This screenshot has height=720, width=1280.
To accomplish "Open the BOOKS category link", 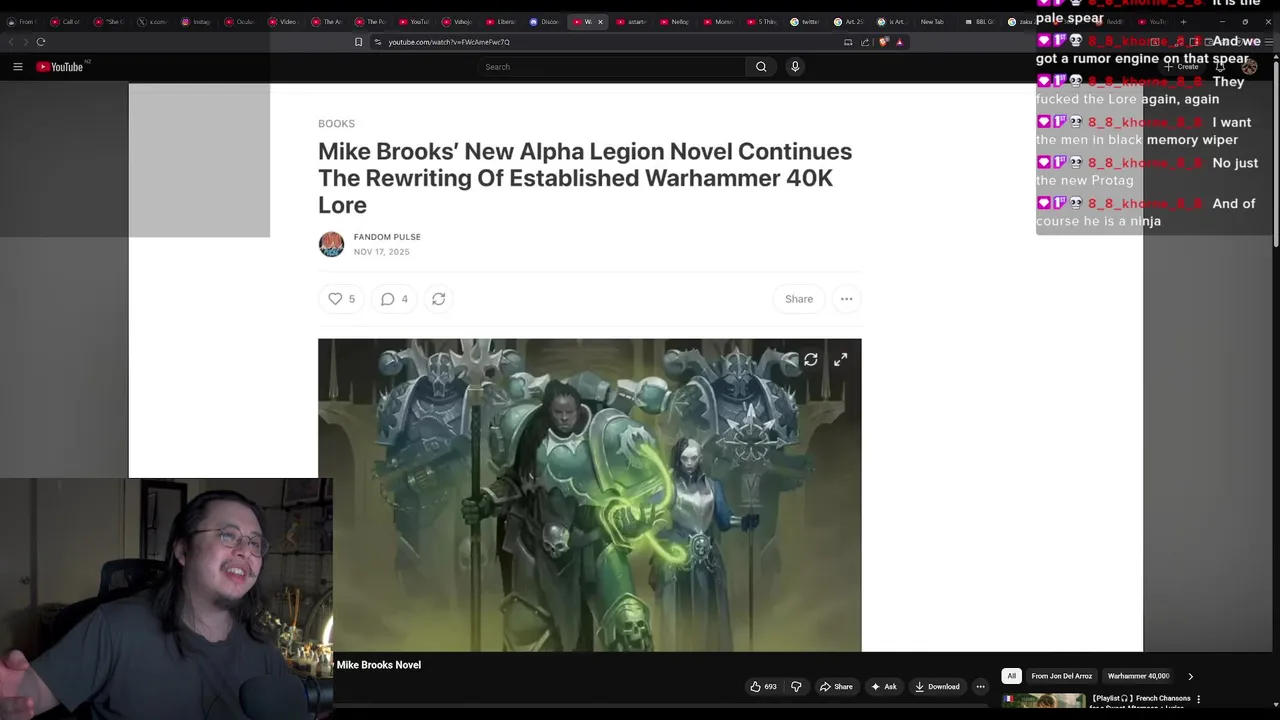I will [336, 124].
